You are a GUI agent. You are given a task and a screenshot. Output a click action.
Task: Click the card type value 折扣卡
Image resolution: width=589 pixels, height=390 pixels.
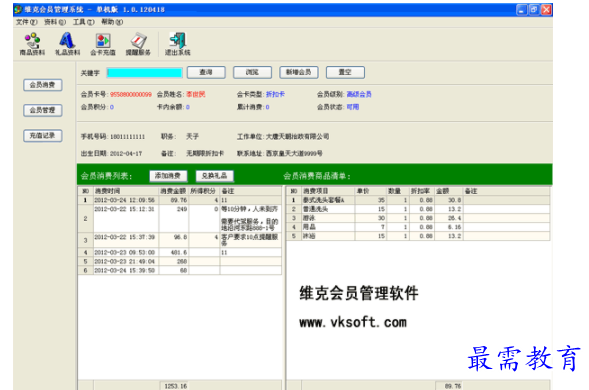pos(275,94)
